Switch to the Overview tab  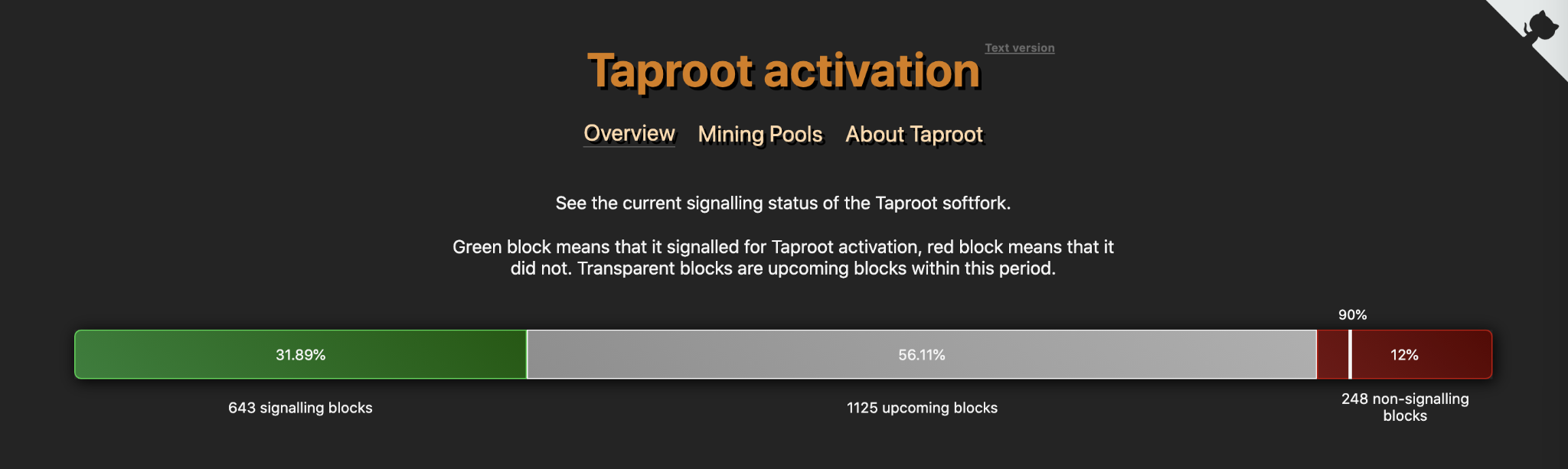(629, 134)
